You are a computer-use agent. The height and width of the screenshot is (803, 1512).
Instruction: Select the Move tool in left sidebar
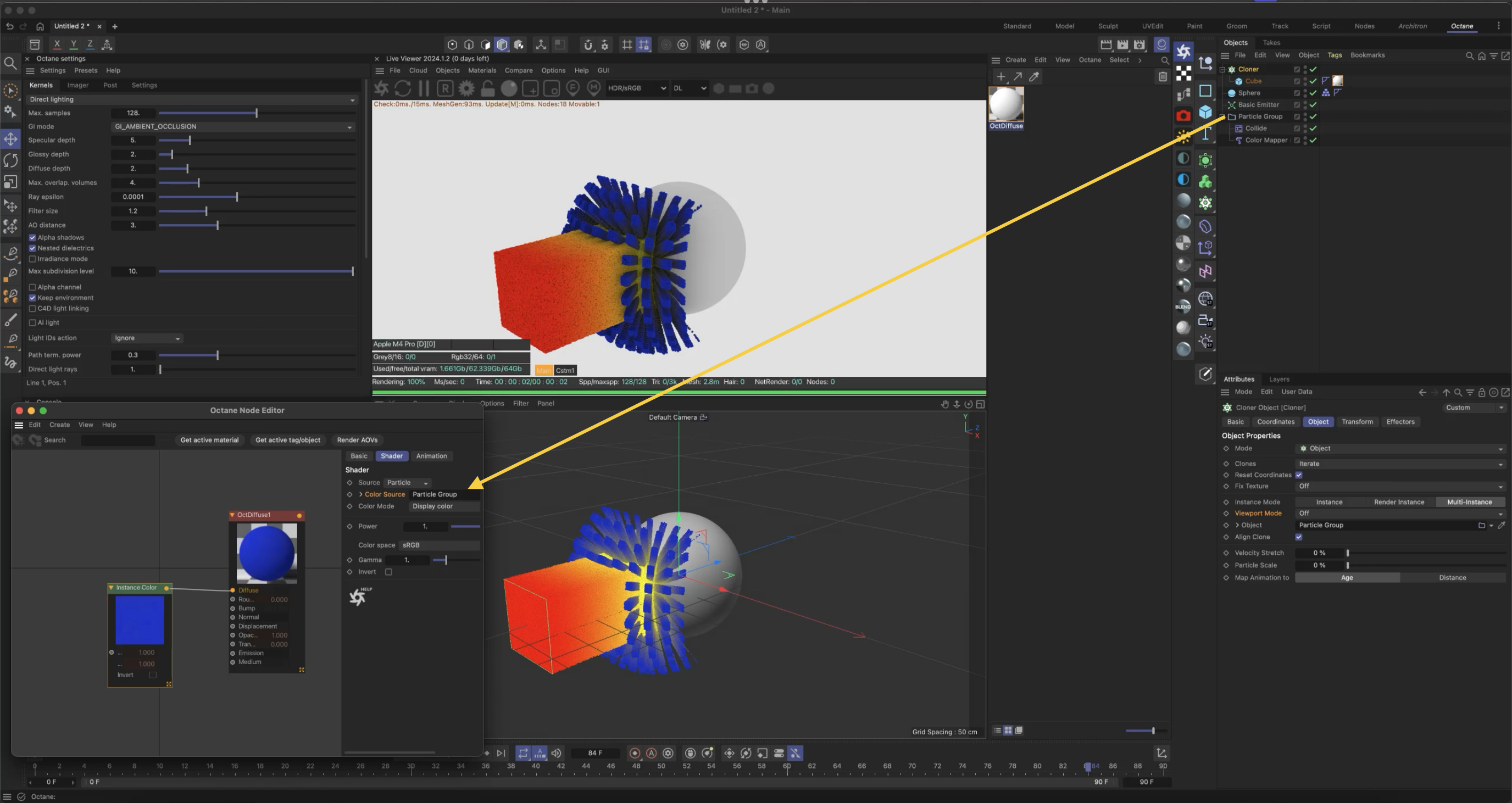10,139
